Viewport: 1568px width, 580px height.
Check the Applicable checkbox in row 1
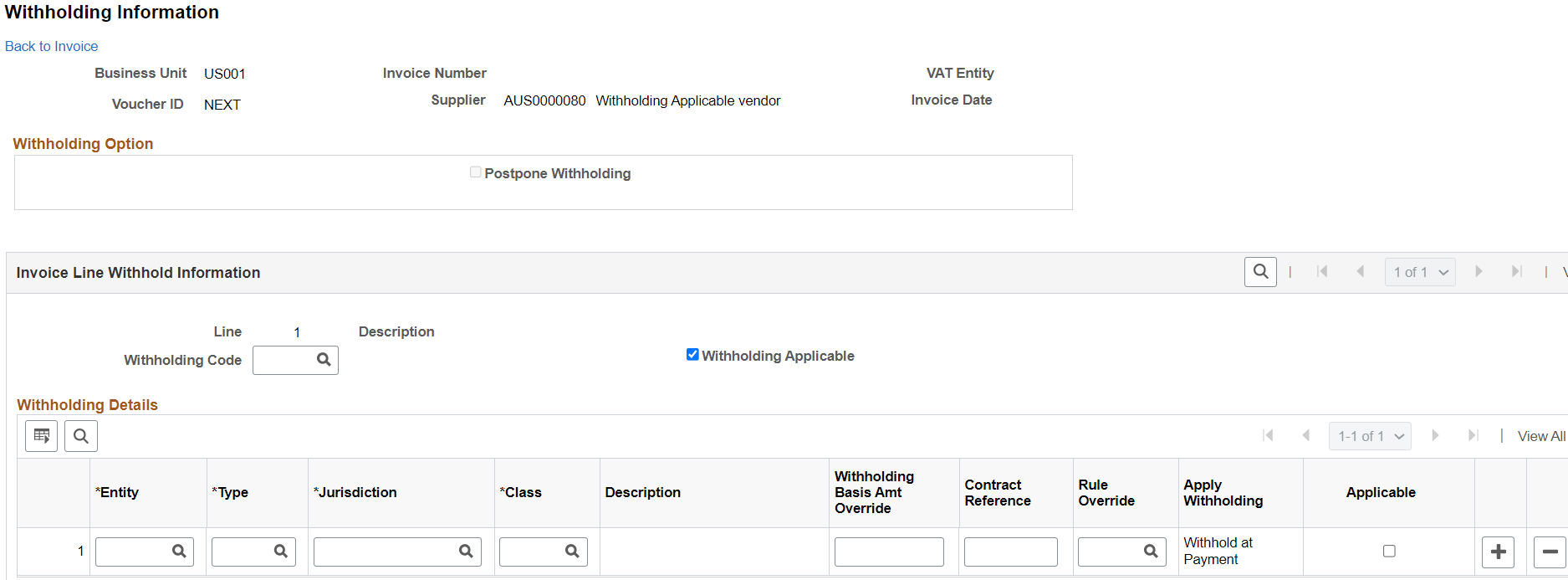click(1389, 551)
